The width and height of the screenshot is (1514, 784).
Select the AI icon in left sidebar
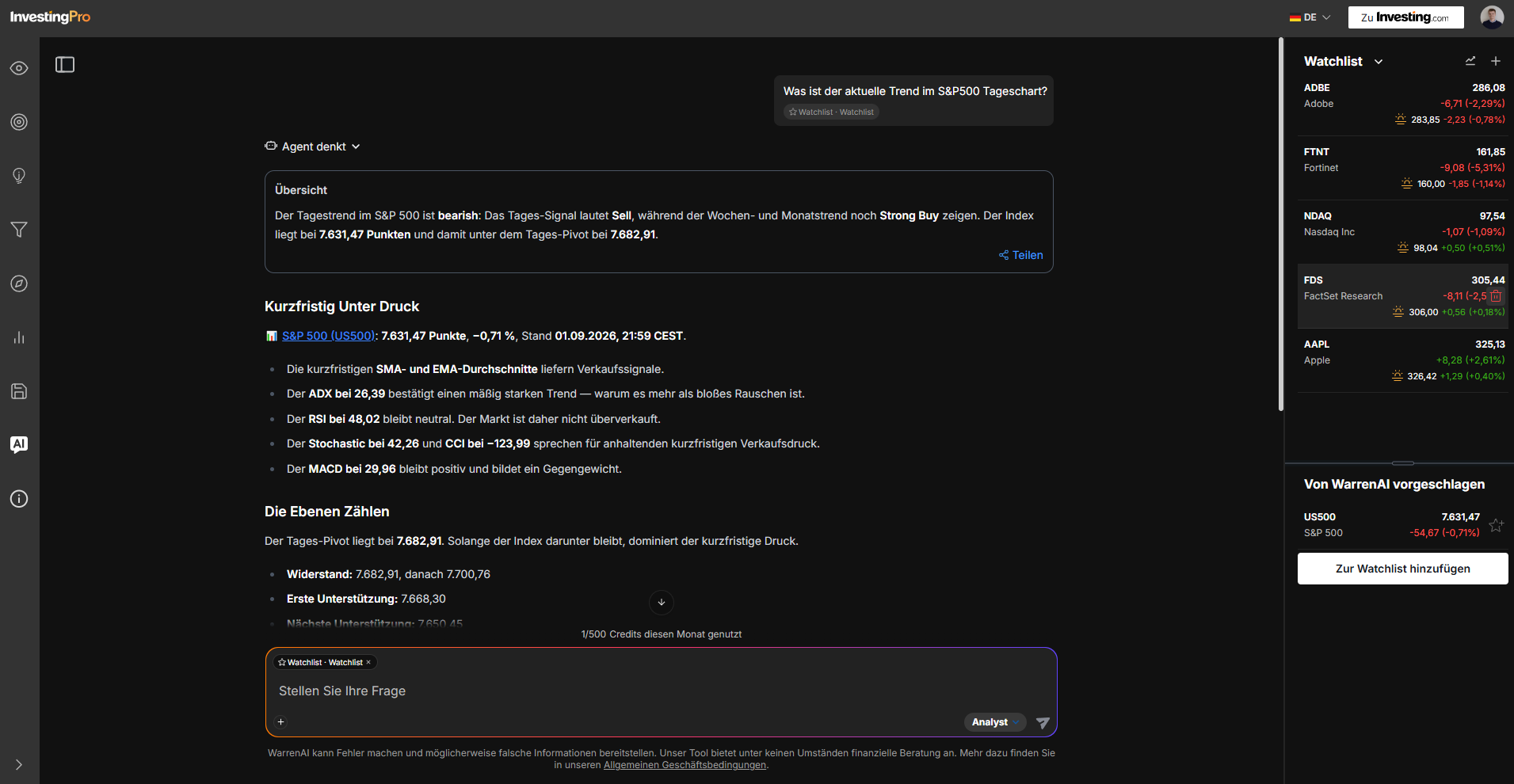click(19, 444)
